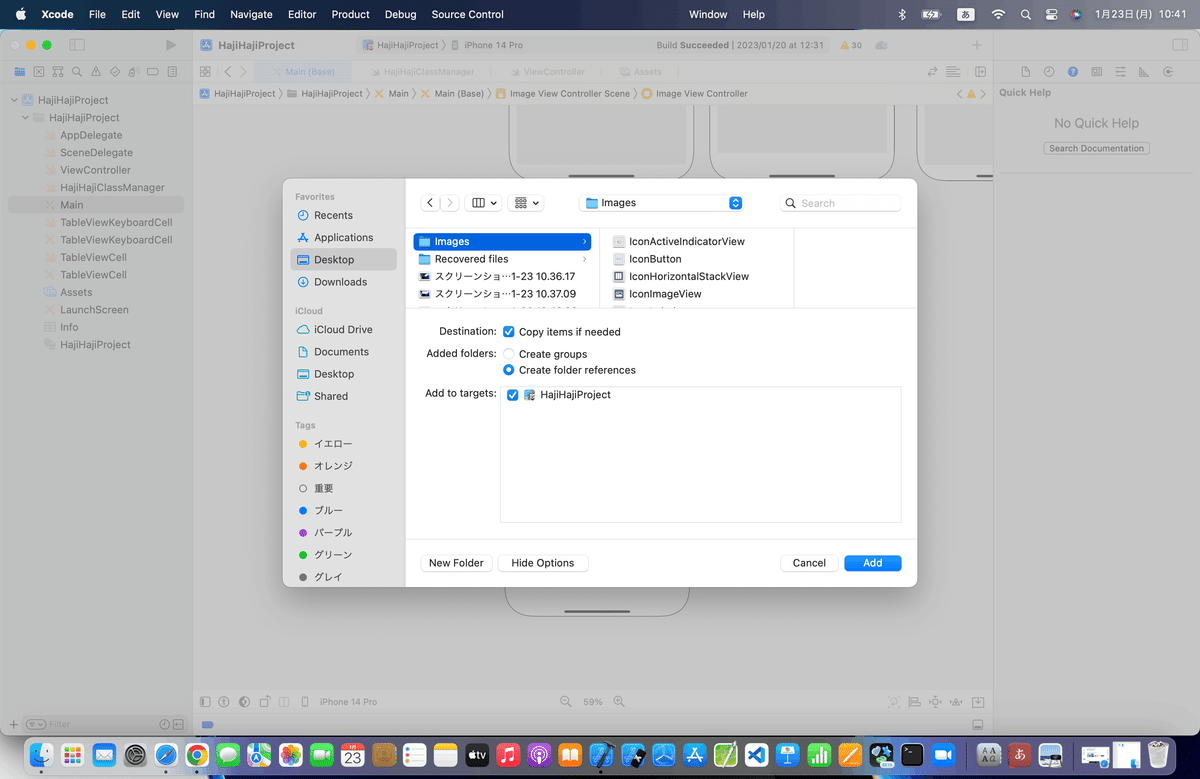Screen dimensions: 1200x779
Task: Collapse the HajiHajiProject root disclosure triangle
Action: click(x=15, y=100)
